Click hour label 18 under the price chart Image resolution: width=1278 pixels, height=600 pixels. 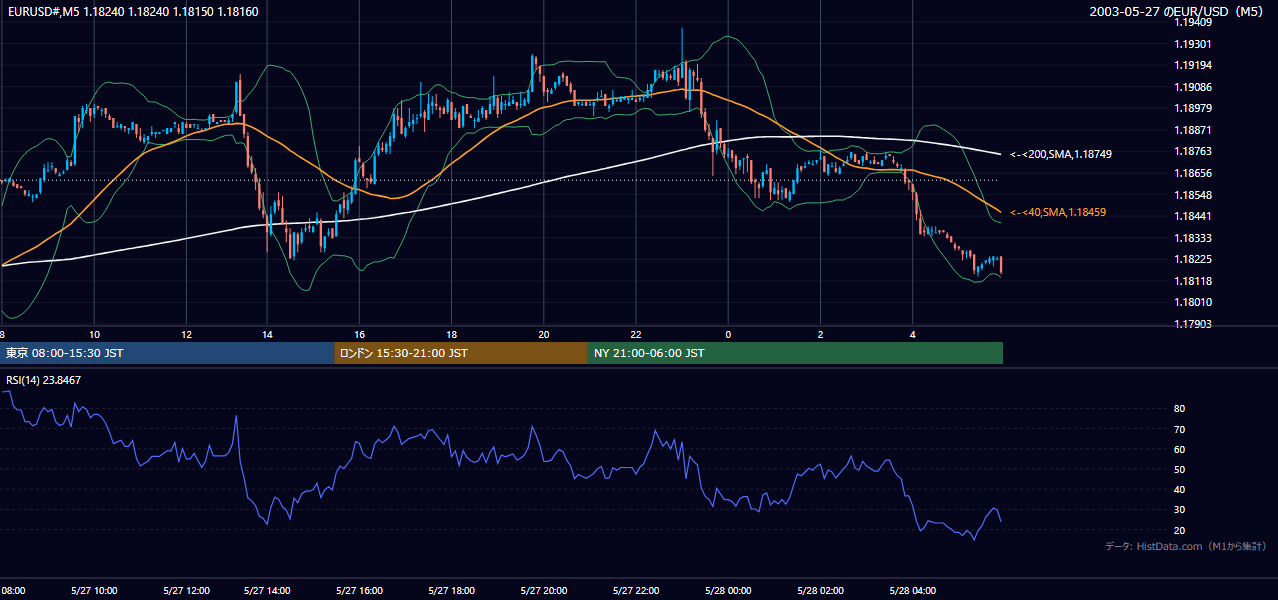(x=451, y=334)
